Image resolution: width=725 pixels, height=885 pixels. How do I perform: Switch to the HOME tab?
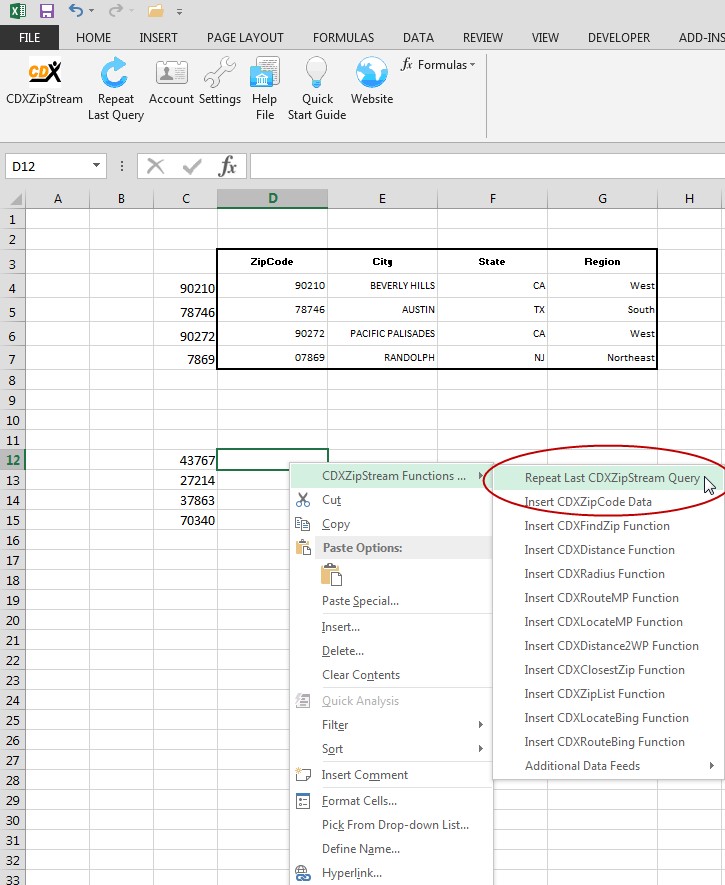(x=94, y=38)
